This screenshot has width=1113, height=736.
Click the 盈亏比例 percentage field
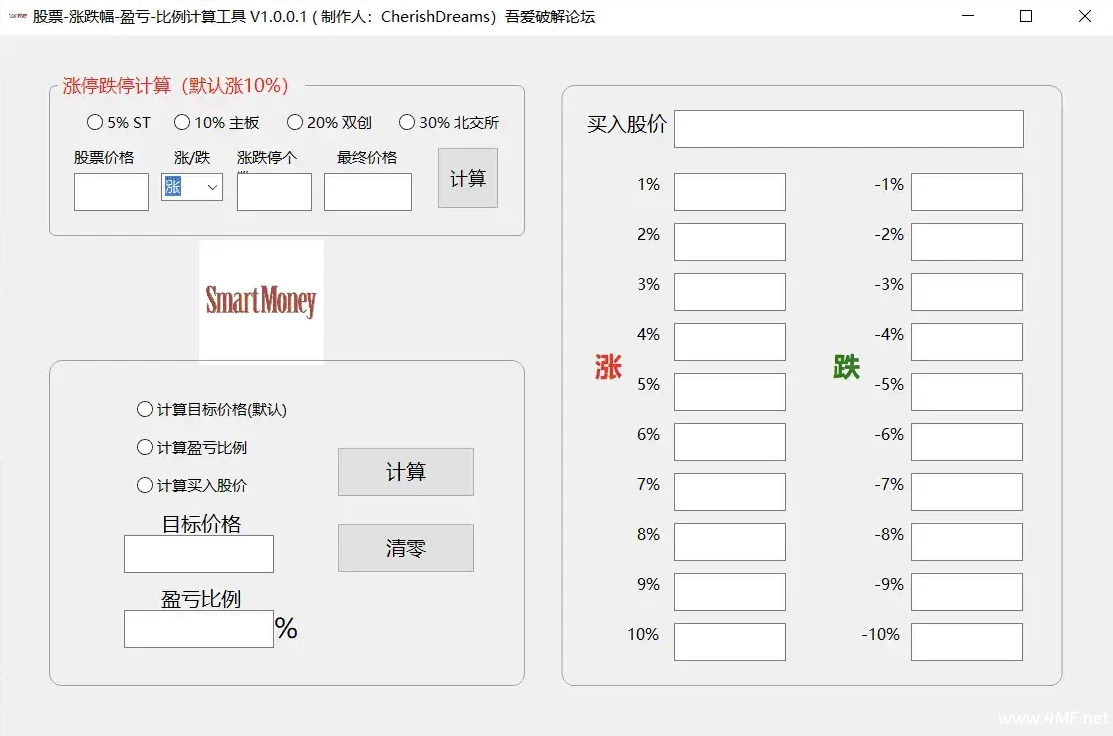[x=198, y=628]
